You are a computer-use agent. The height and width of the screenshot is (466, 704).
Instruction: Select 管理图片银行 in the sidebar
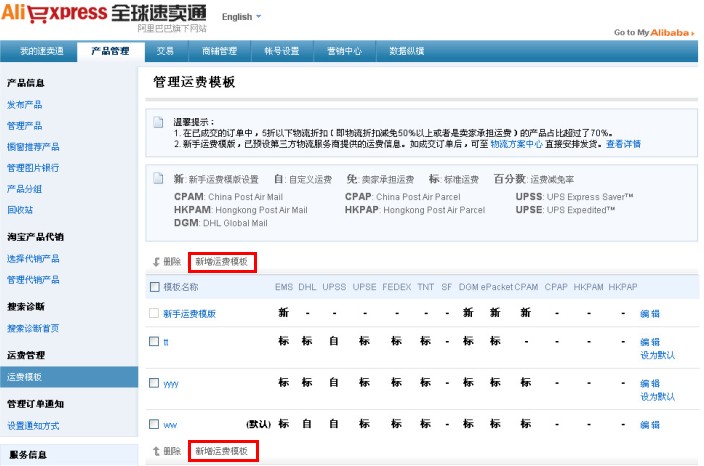[x=32, y=167]
